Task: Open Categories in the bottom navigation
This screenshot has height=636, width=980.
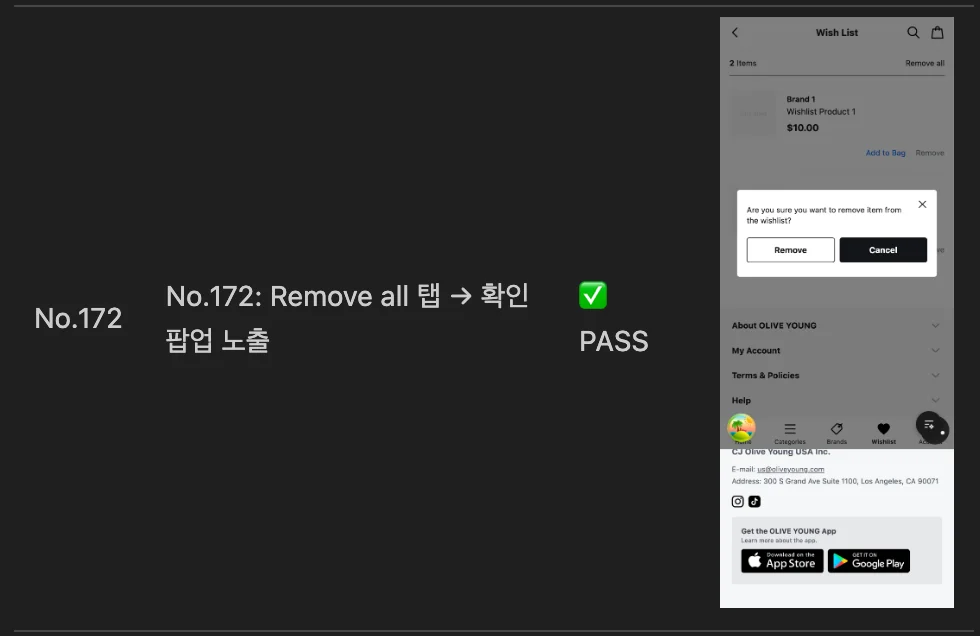Action: tap(790, 432)
